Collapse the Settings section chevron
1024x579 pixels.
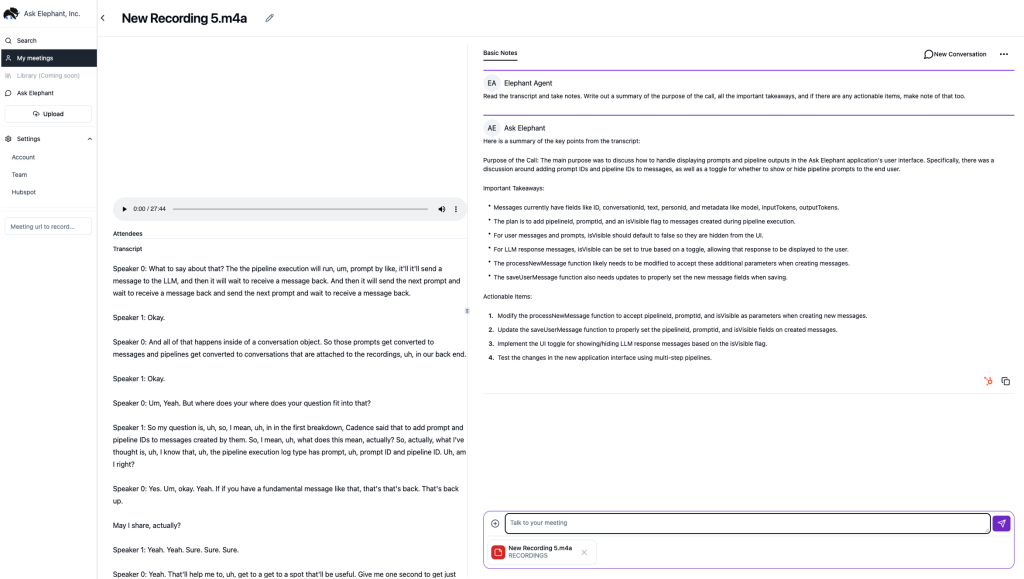pyautogui.click(x=89, y=139)
